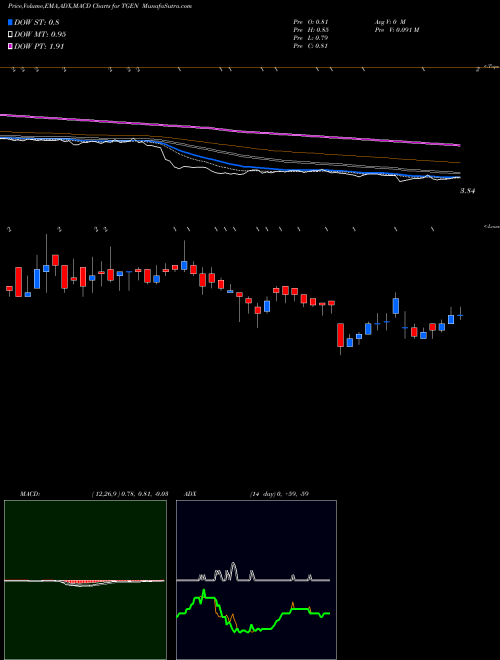Select the 'DOW MT: 0.93' legend text
This screenshot has height=660, width=500.
(40, 34)
